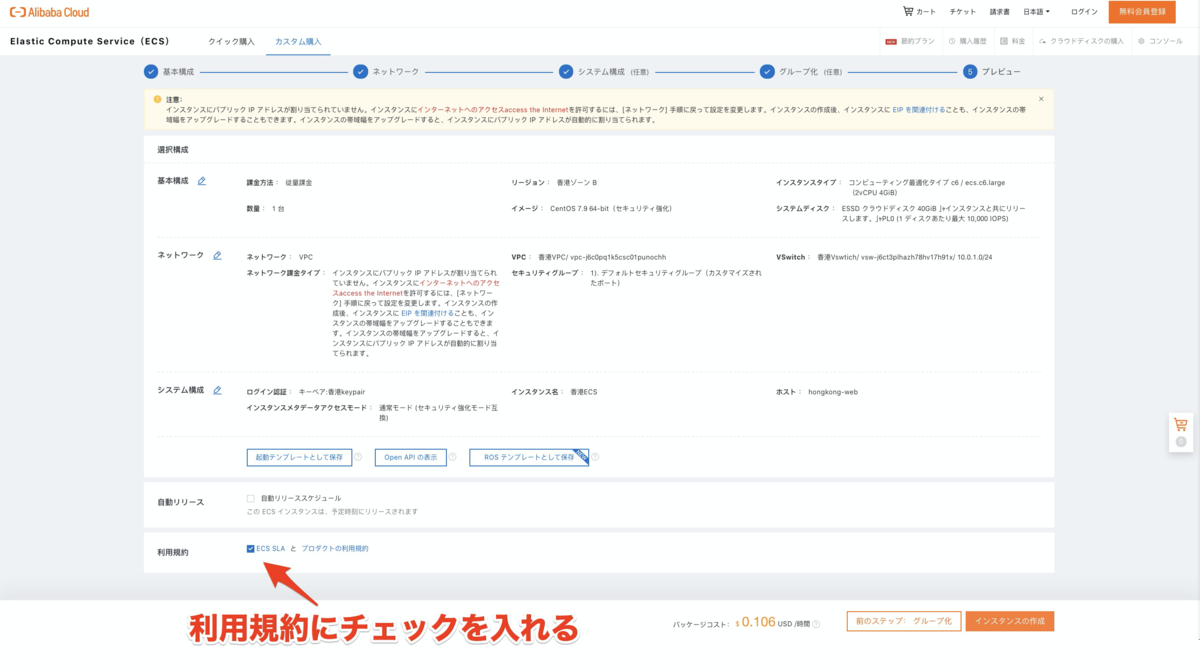Screen dimensions: 1200x669
Task: Jump to the ネットワーク step label
Action: (x=396, y=72)
